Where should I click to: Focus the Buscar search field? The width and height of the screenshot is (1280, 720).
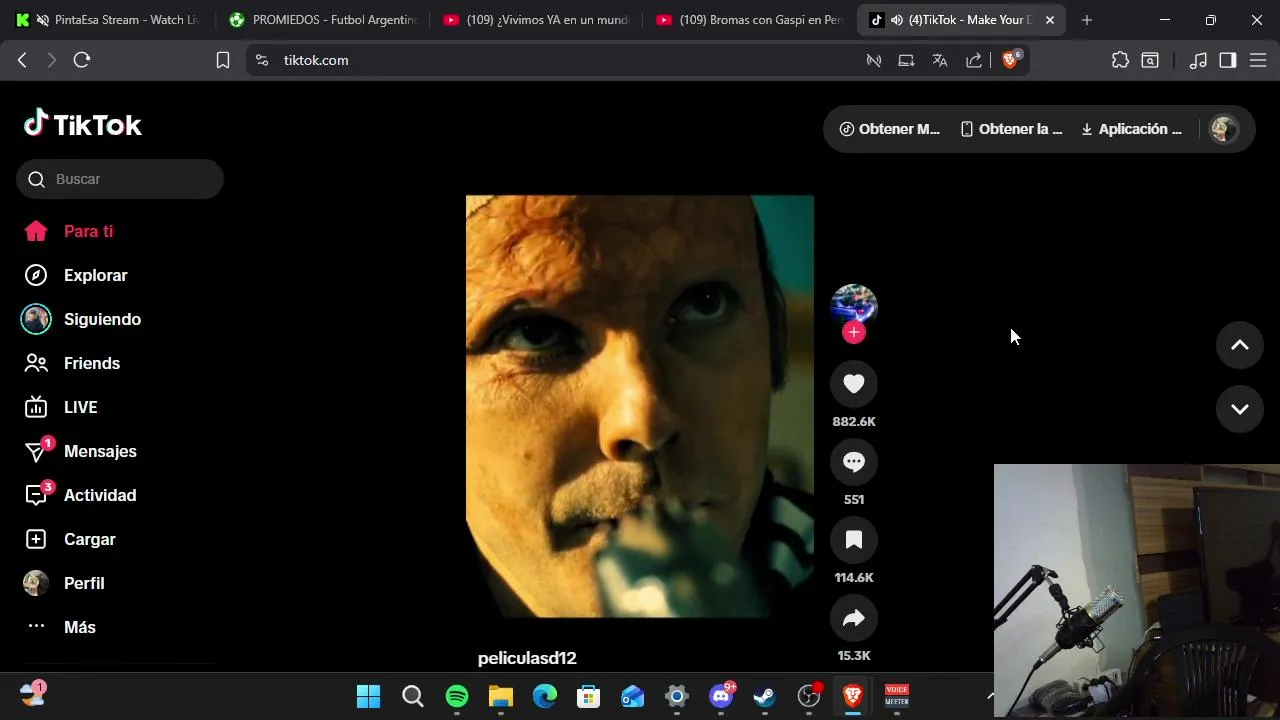tap(120, 179)
